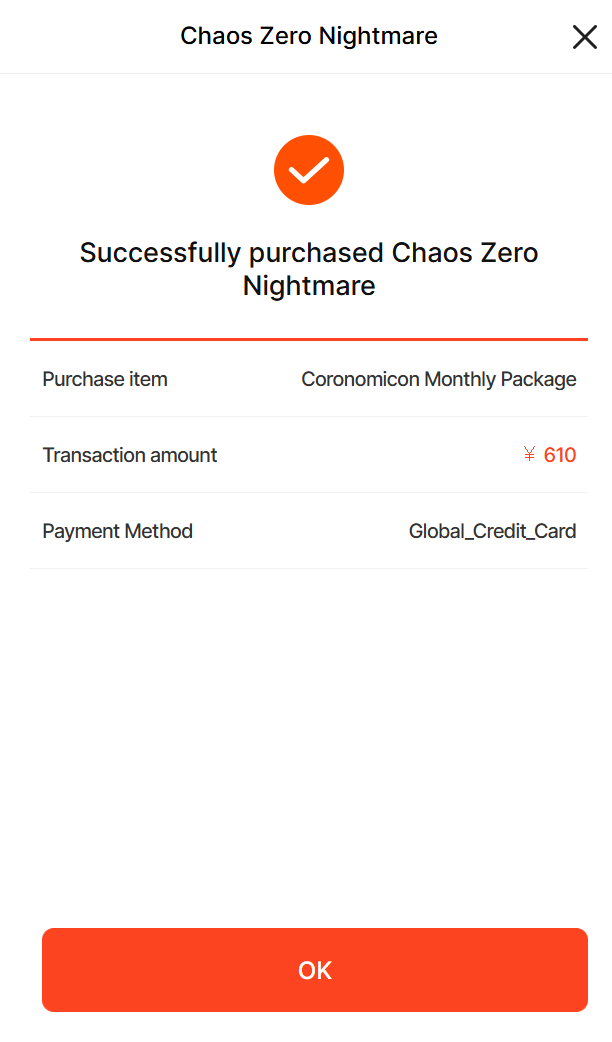Image resolution: width=612 pixels, height=1042 pixels.
Task: Select the "Purchase item" label
Action: [105, 379]
